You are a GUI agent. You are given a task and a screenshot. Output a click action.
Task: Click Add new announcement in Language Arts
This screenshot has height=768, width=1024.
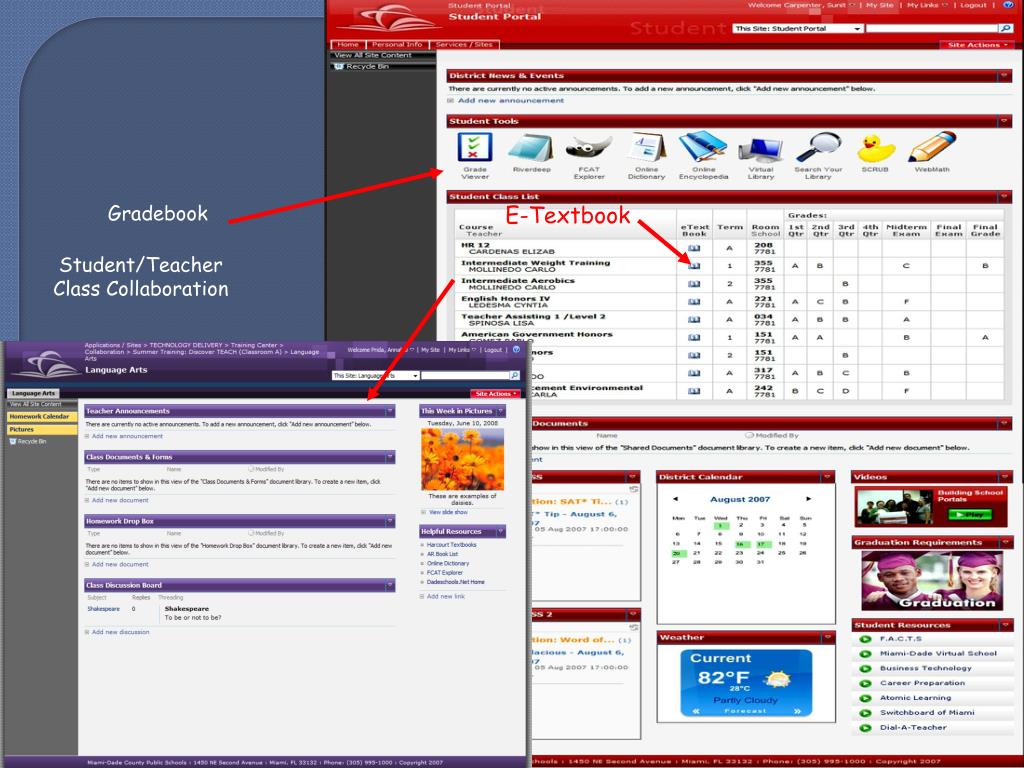(127, 436)
